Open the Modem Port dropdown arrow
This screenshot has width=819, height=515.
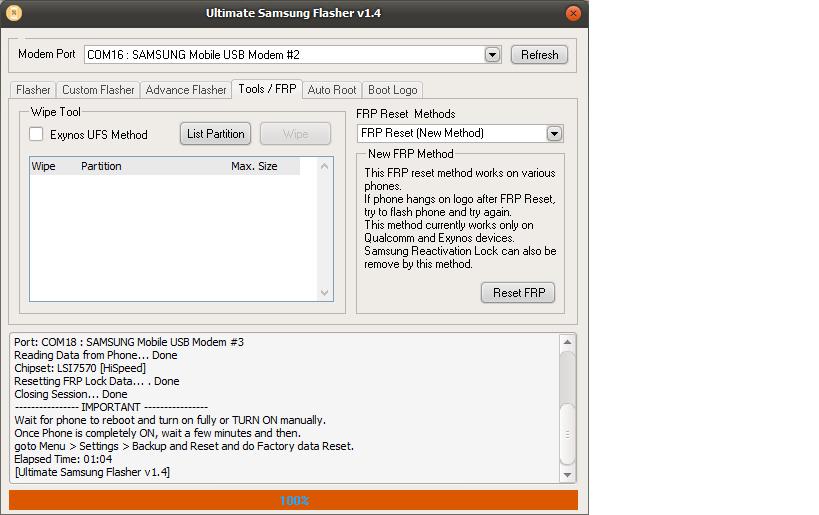492,54
